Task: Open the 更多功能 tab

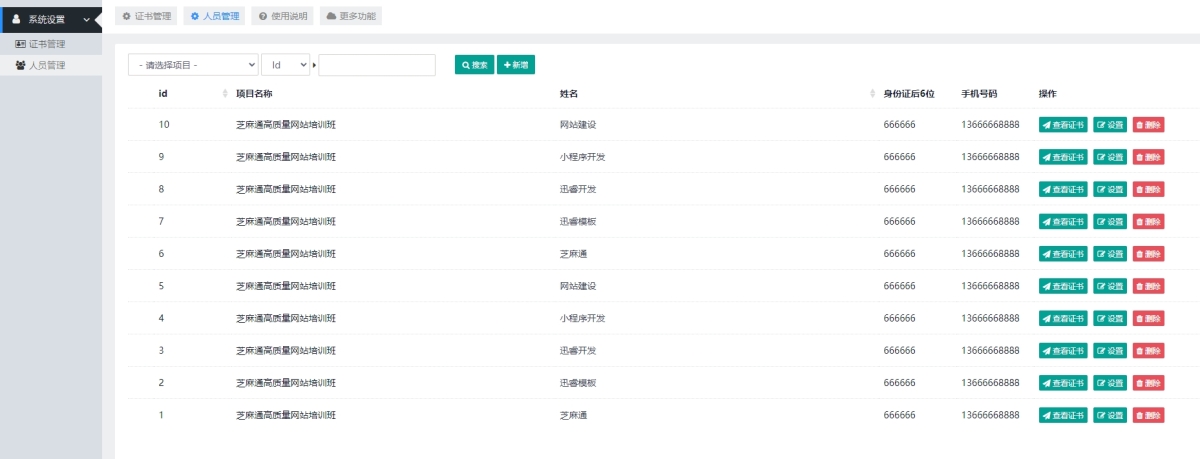Action: 351,16
